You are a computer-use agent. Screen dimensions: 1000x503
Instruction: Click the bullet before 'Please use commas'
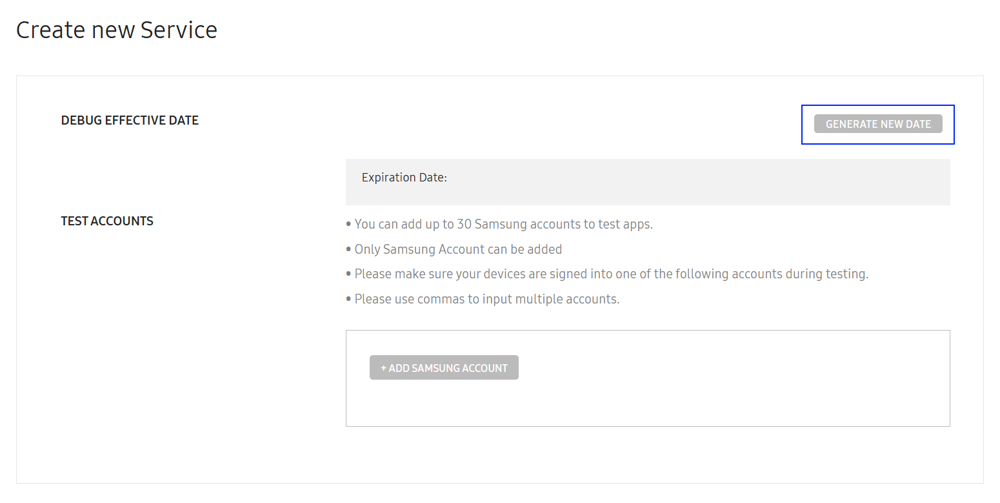coord(348,299)
